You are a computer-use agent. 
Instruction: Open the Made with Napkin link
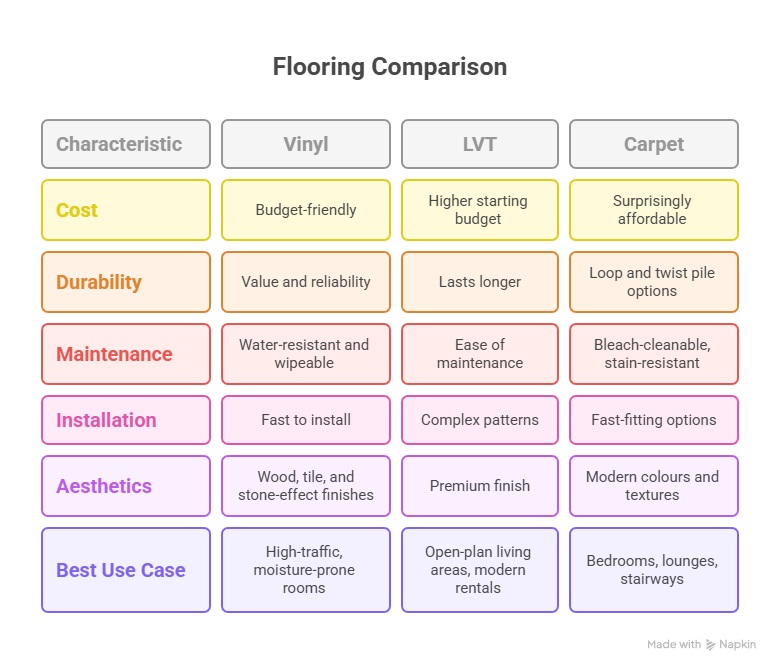click(701, 645)
